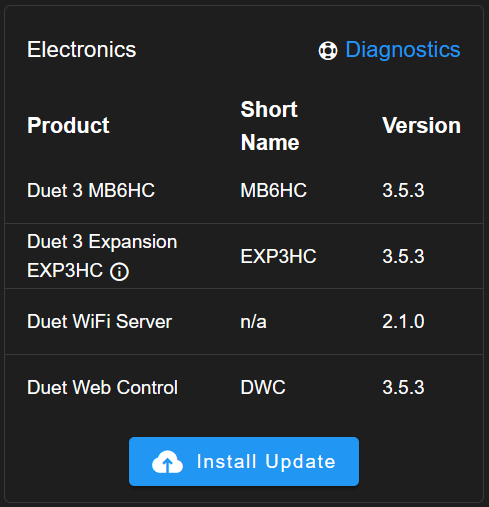Select the Duet Web Control row

click(x=244, y=387)
